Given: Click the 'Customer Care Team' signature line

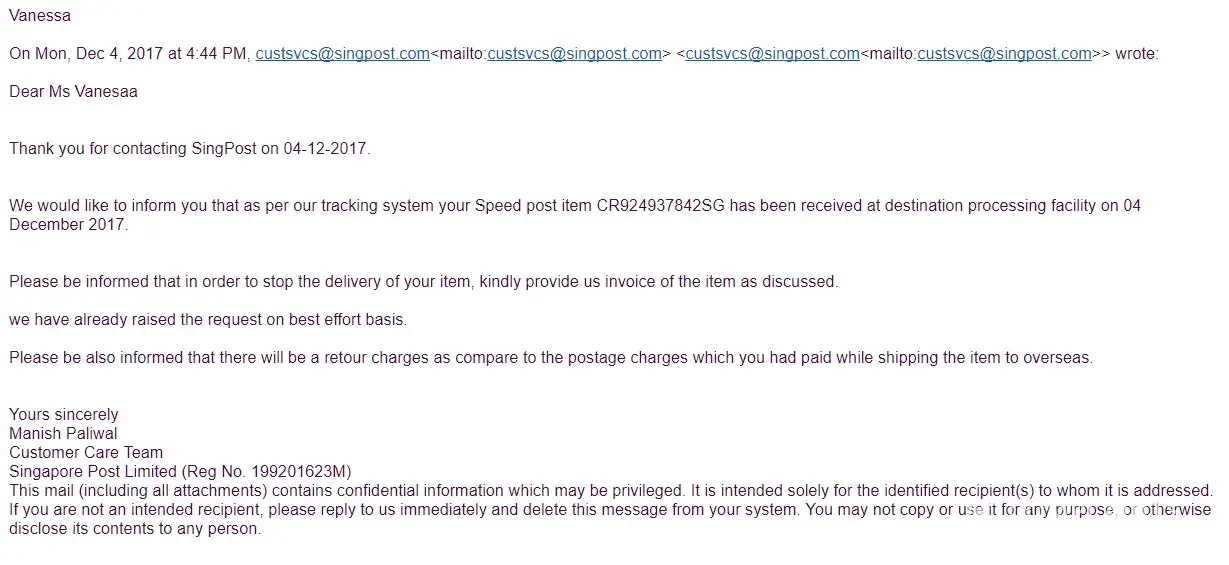Looking at the screenshot, I should coord(86,453).
